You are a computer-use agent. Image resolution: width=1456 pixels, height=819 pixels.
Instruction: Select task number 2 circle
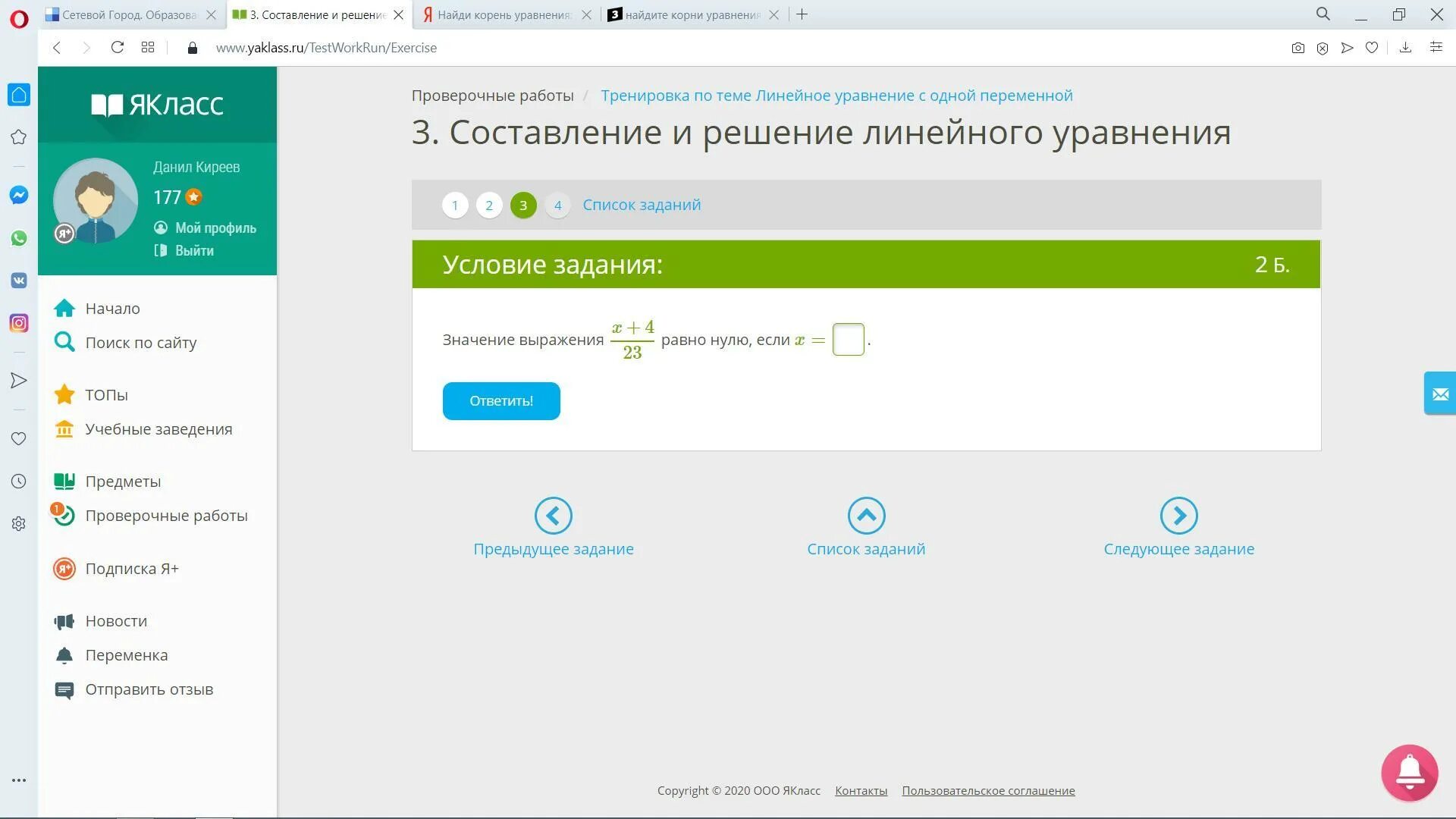tap(489, 205)
